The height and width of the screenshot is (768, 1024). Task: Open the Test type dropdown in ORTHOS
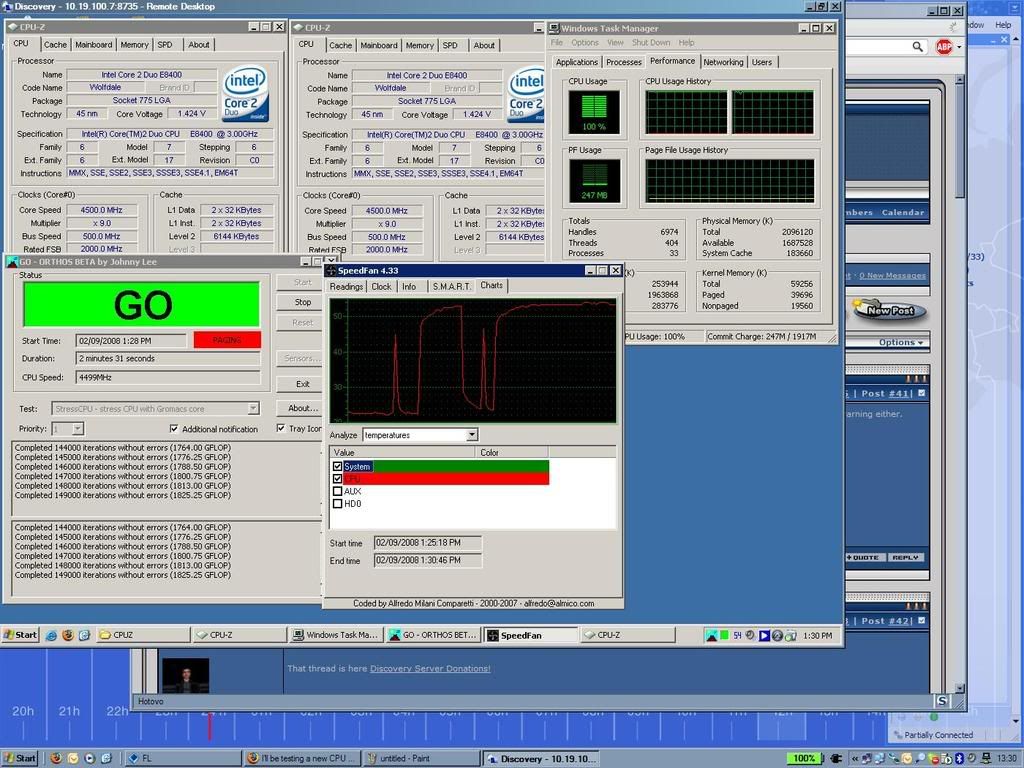253,408
